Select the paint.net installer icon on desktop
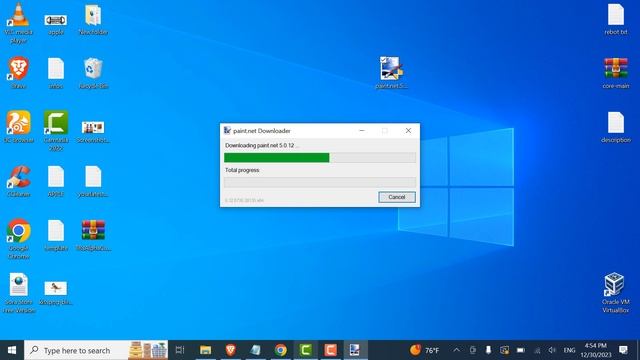Screen dimensions: 640x360 [391, 72]
